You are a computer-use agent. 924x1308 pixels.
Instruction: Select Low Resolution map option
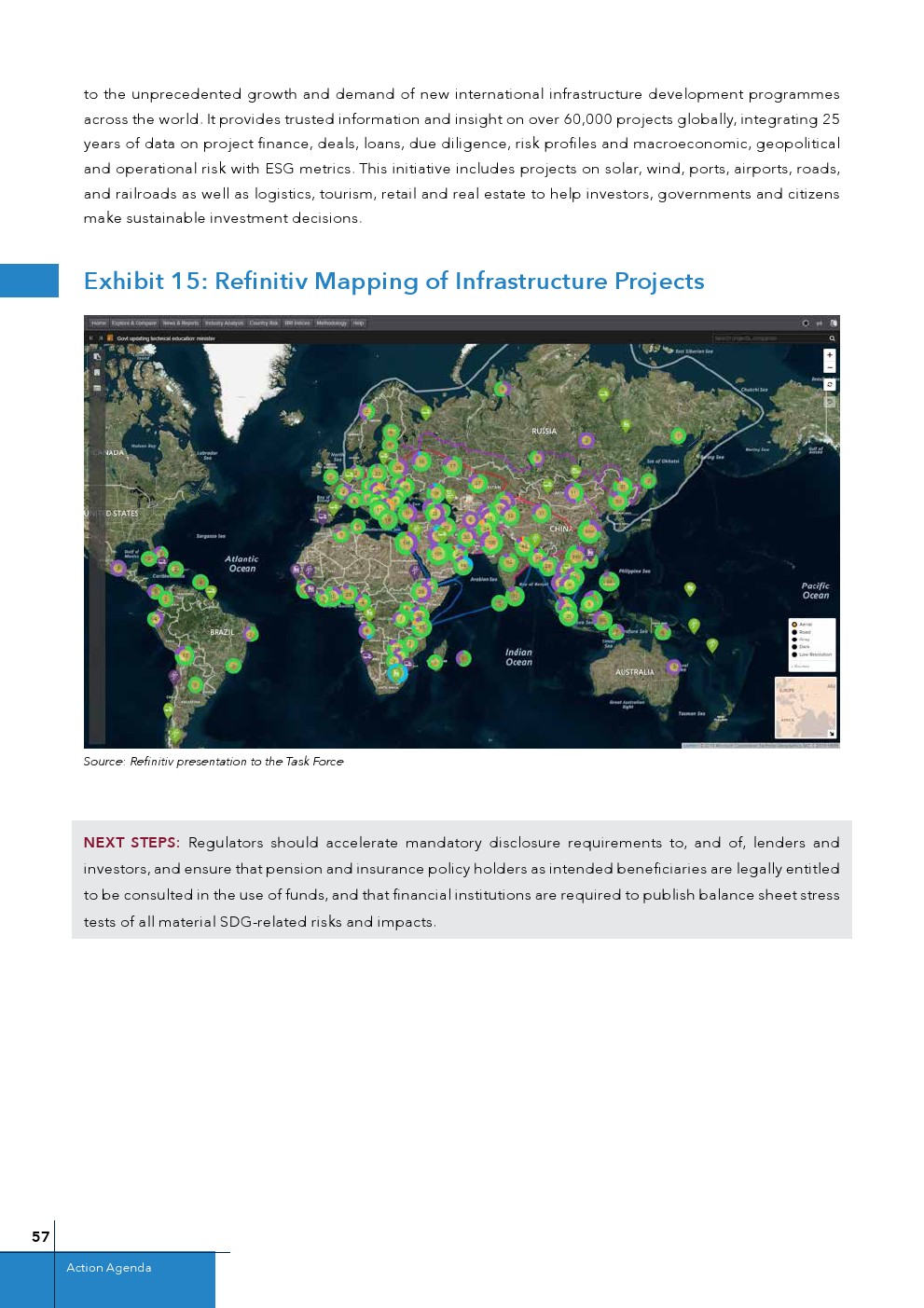point(794,654)
